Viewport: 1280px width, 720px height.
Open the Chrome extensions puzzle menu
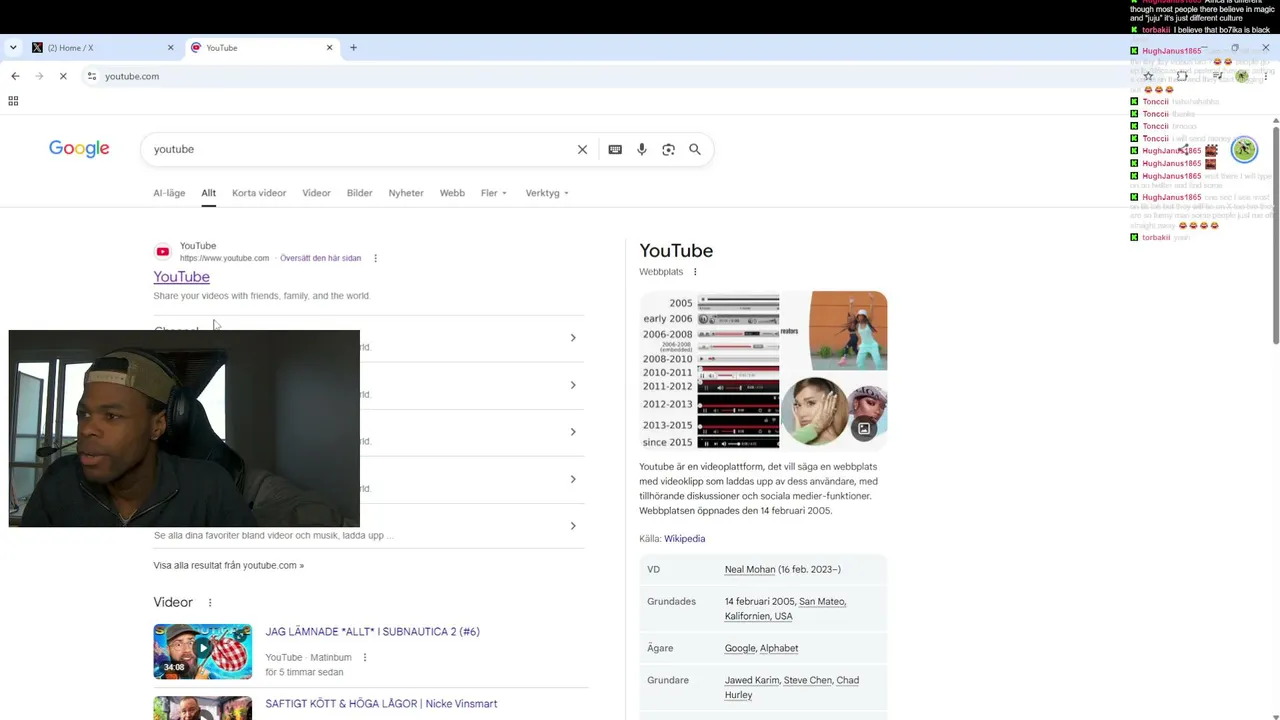click(1182, 76)
